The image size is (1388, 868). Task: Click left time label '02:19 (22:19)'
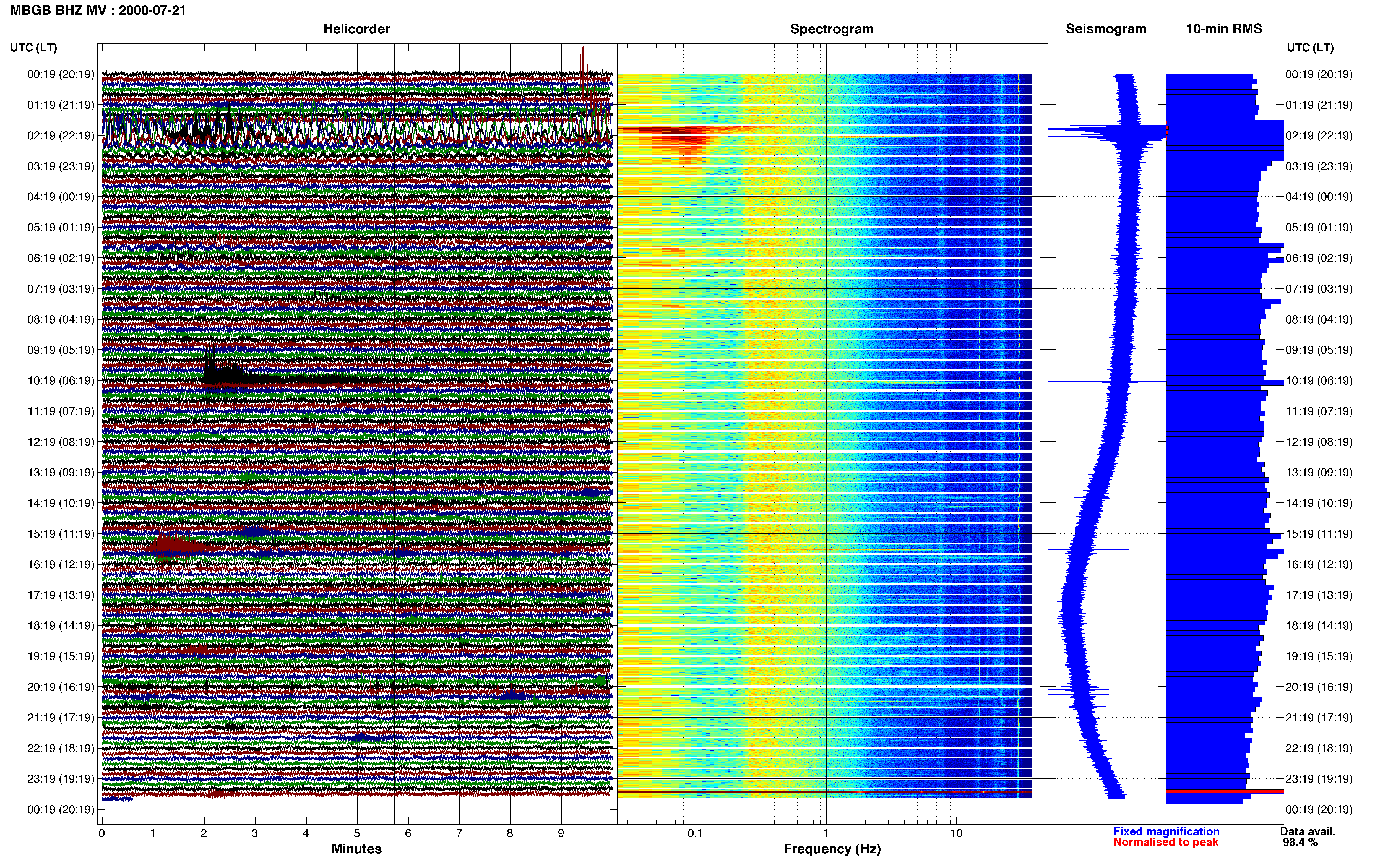pos(60,135)
